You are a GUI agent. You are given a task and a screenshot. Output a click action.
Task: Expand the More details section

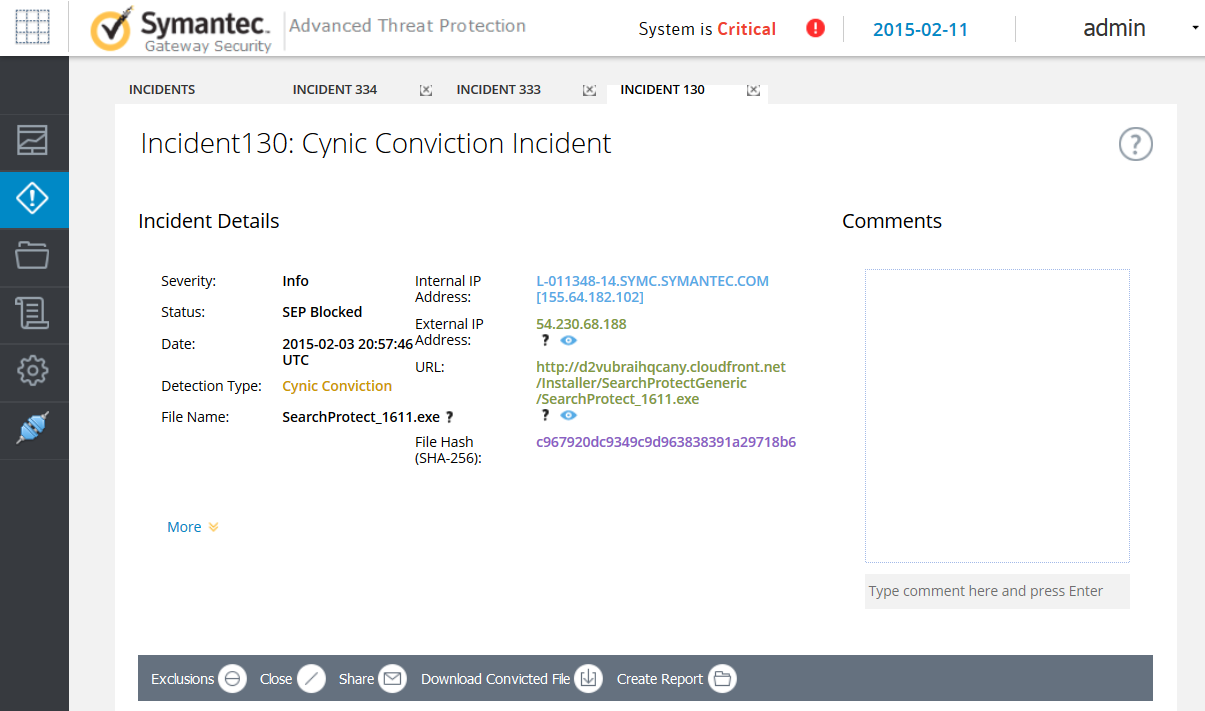pyautogui.click(x=193, y=527)
